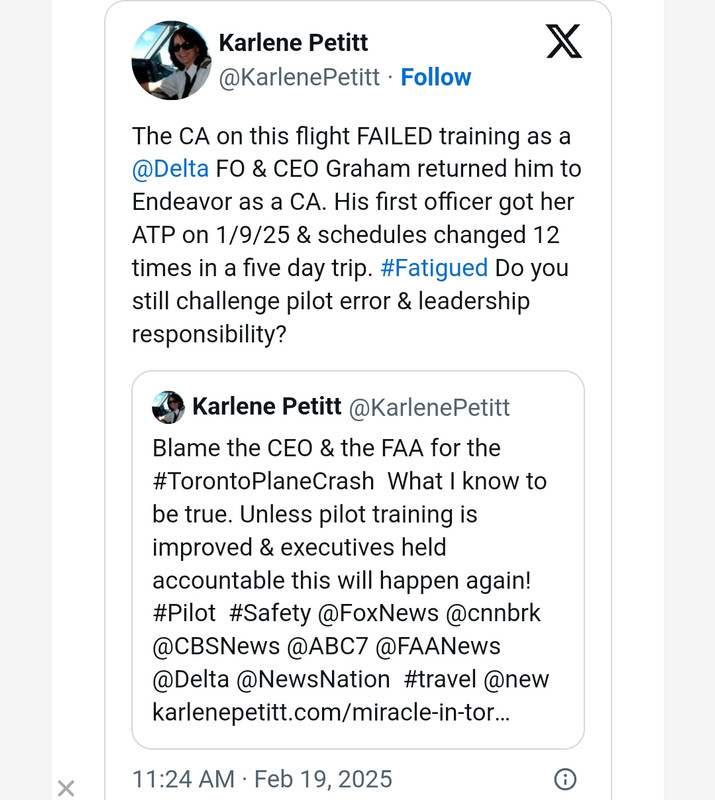Open Karlene Petitt's profile picture
This screenshot has height=800, width=715.
172,60
